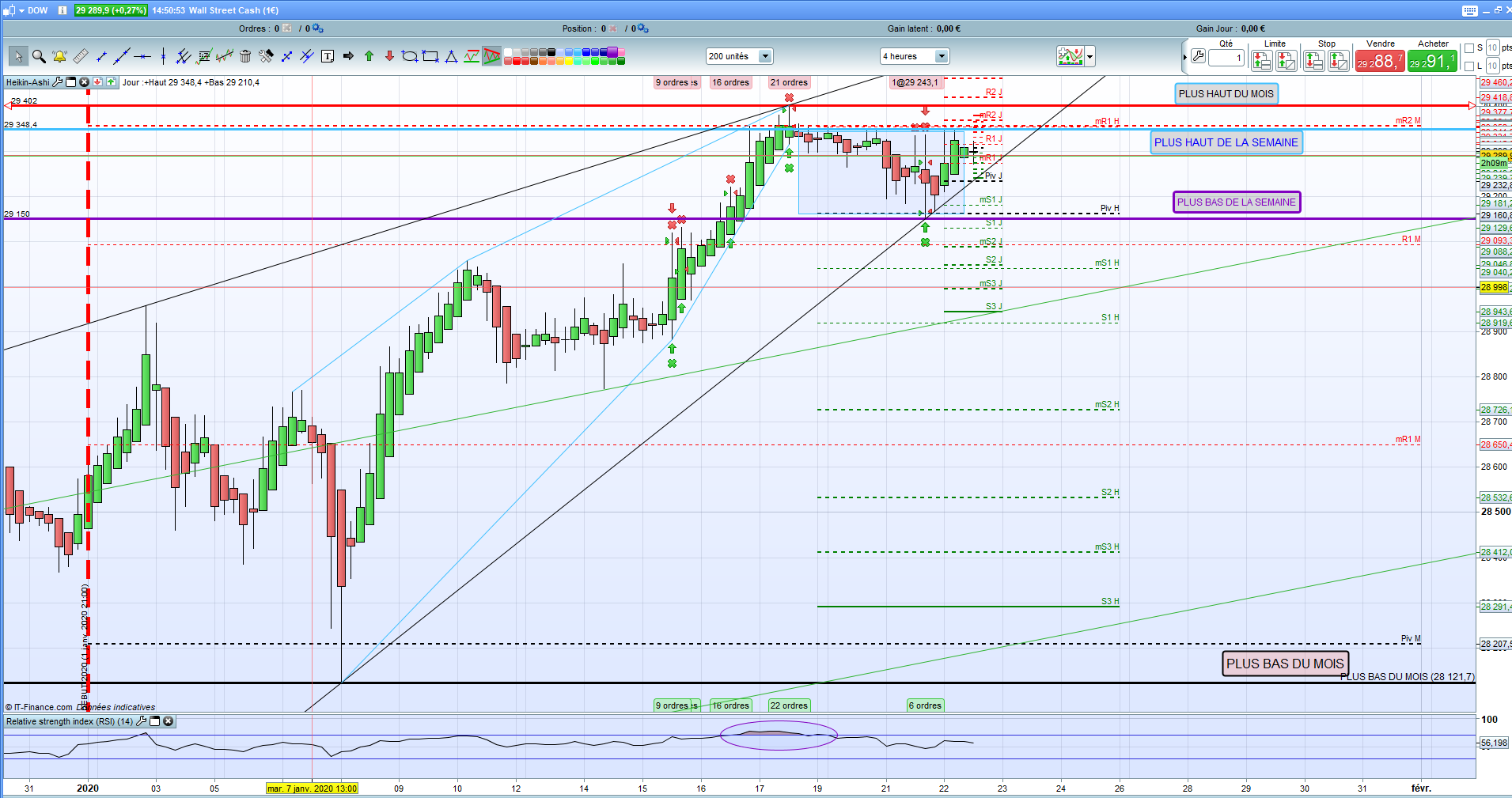Click the Acheter buy price button
This screenshot has height=798, width=1512.
(x=1433, y=61)
